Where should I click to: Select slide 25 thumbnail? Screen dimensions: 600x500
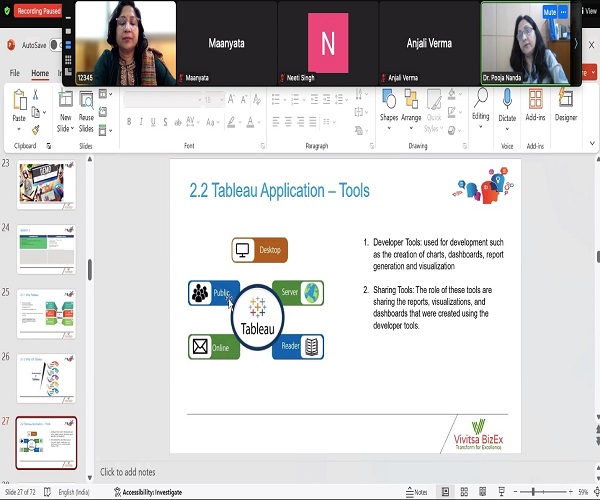(x=46, y=314)
